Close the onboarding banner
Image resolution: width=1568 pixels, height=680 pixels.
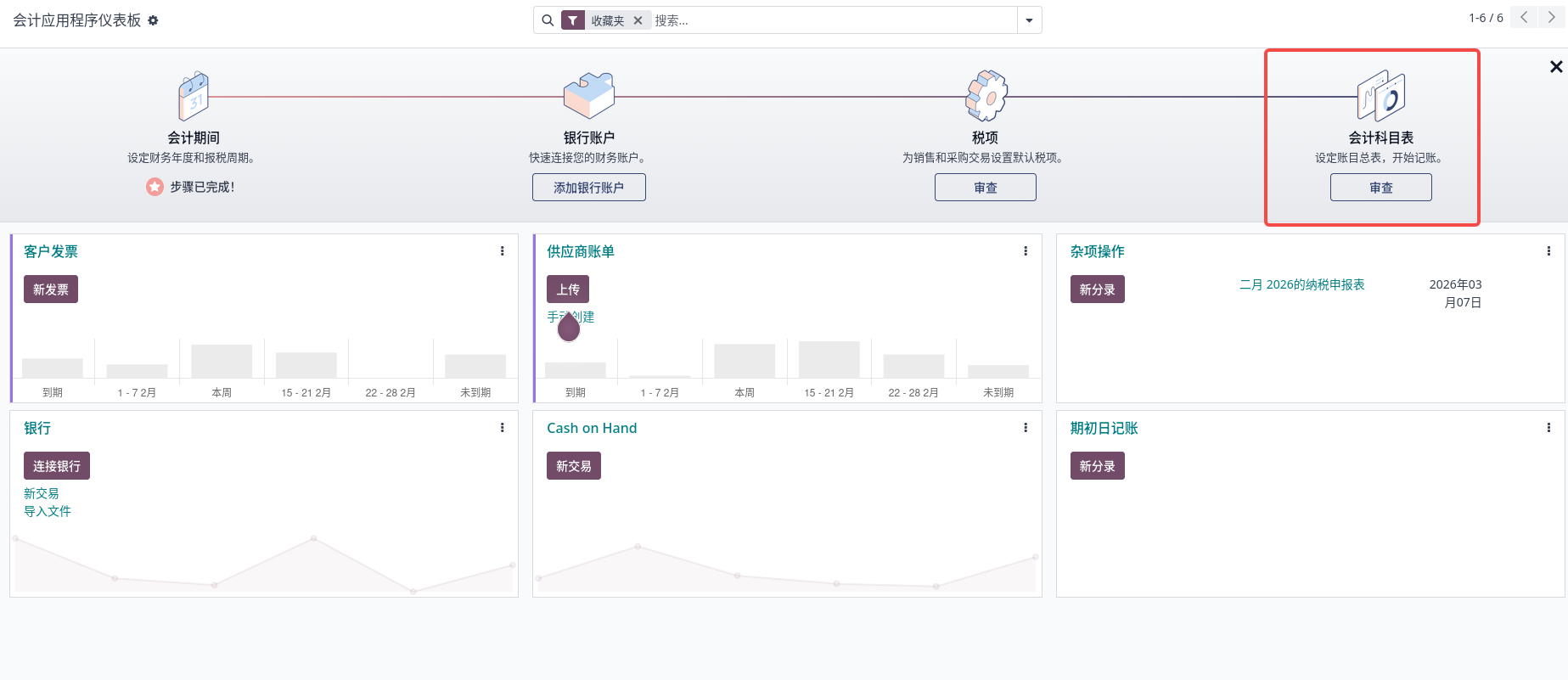[x=1556, y=66]
